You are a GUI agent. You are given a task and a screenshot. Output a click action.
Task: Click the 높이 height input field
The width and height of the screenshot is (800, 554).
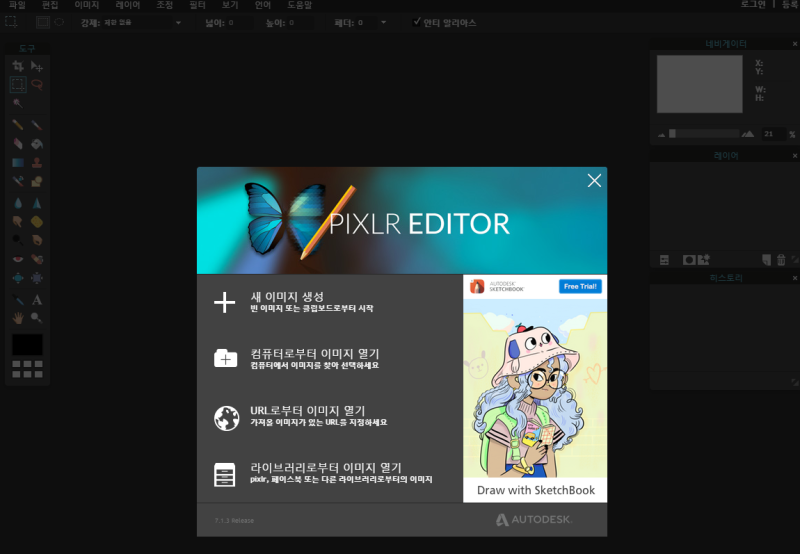(x=300, y=22)
